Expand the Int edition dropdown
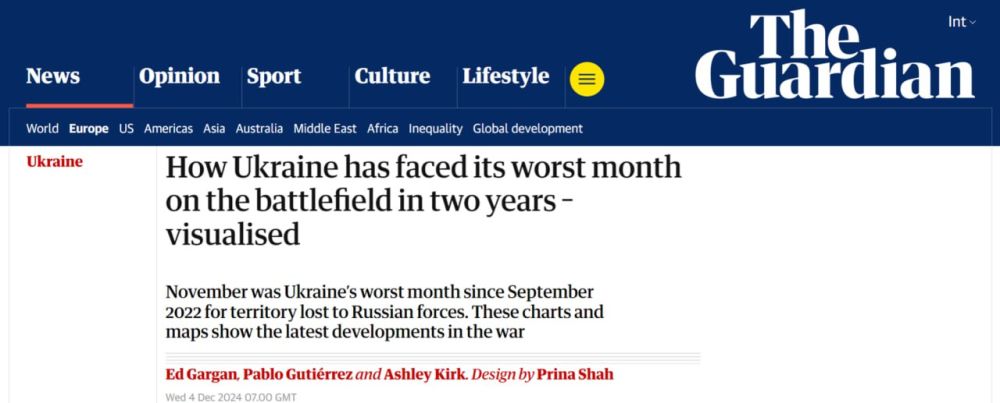1000x403 pixels. (961, 22)
